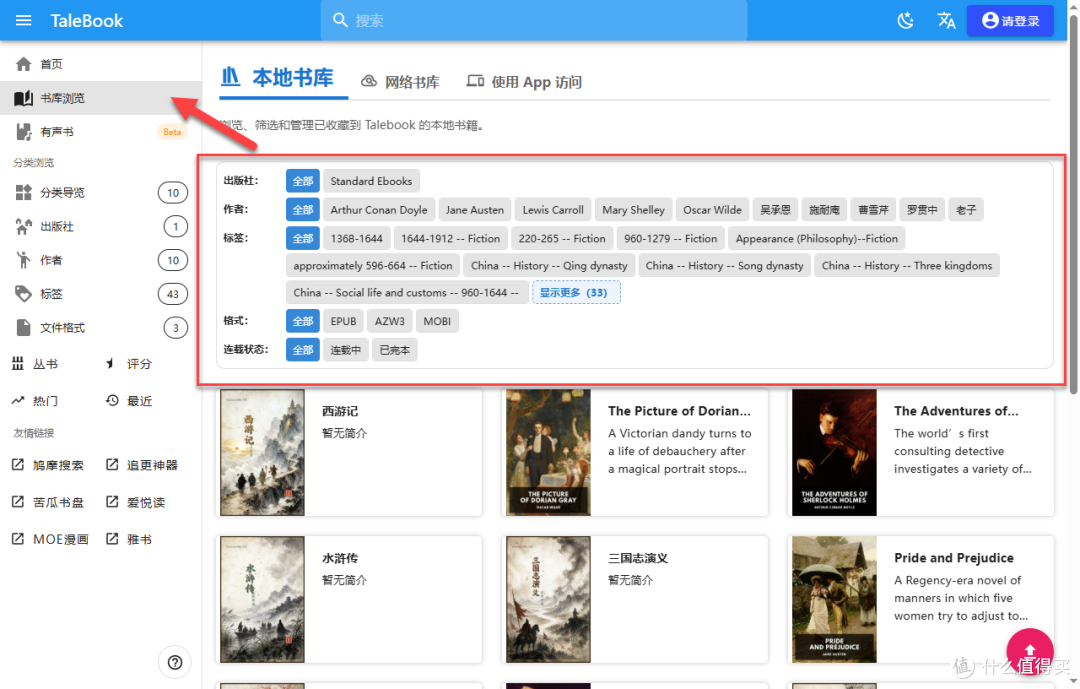1080x689 pixels.
Task: Click the 请登录 login button
Action: (x=1010, y=21)
